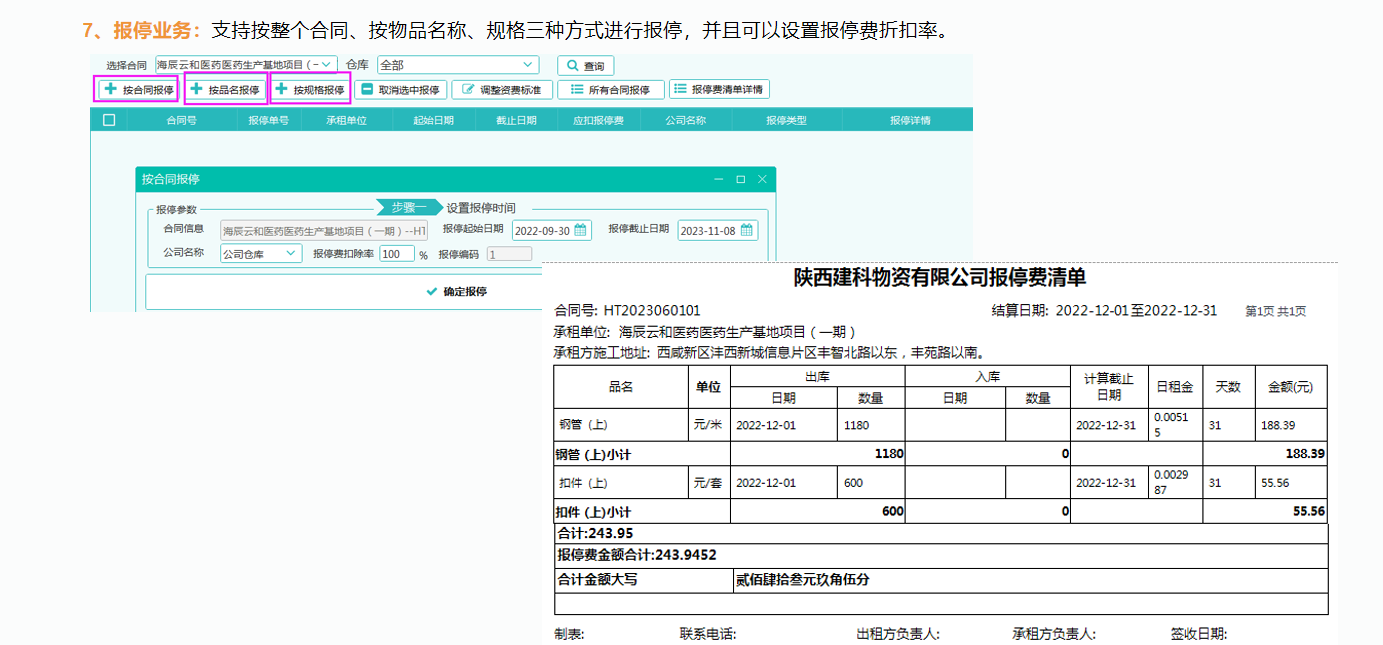Image resolution: width=1383 pixels, height=645 pixels.
Task: Click contract number HT2023060101
Action: click(652, 311)
